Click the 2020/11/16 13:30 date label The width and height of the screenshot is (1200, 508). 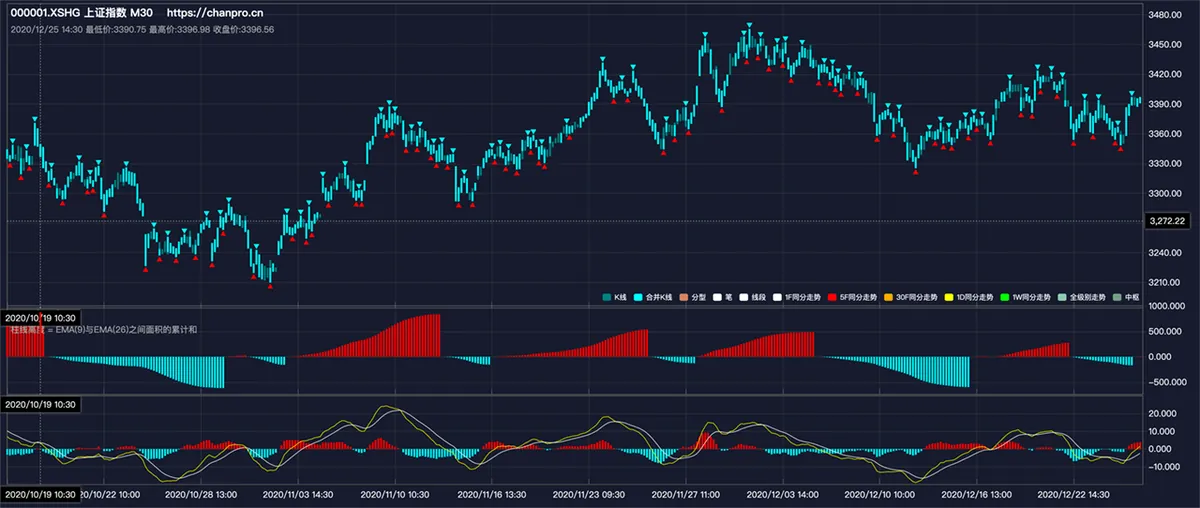(491, 494)
